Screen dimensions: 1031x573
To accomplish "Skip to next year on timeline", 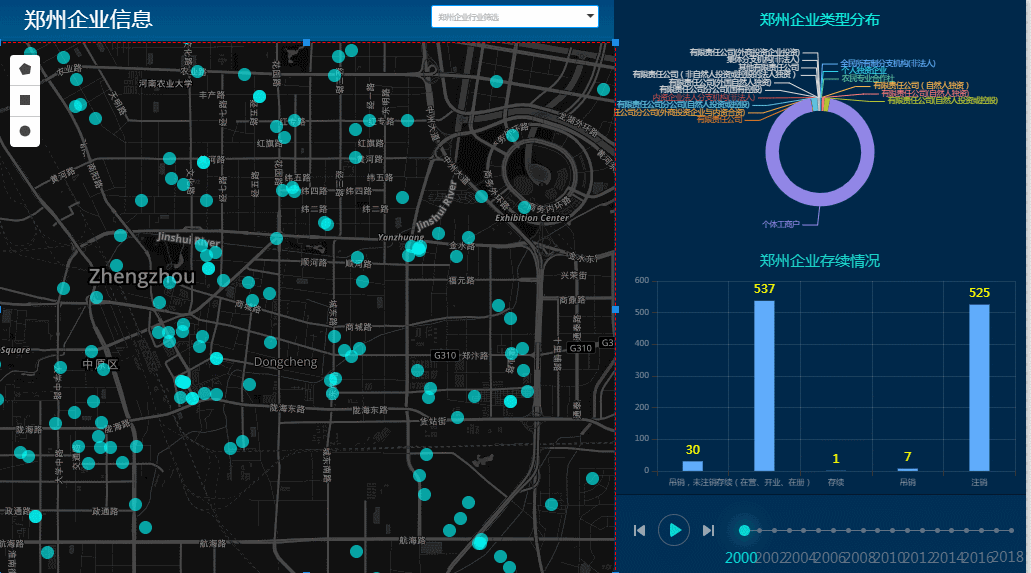I will pos(709,529).
